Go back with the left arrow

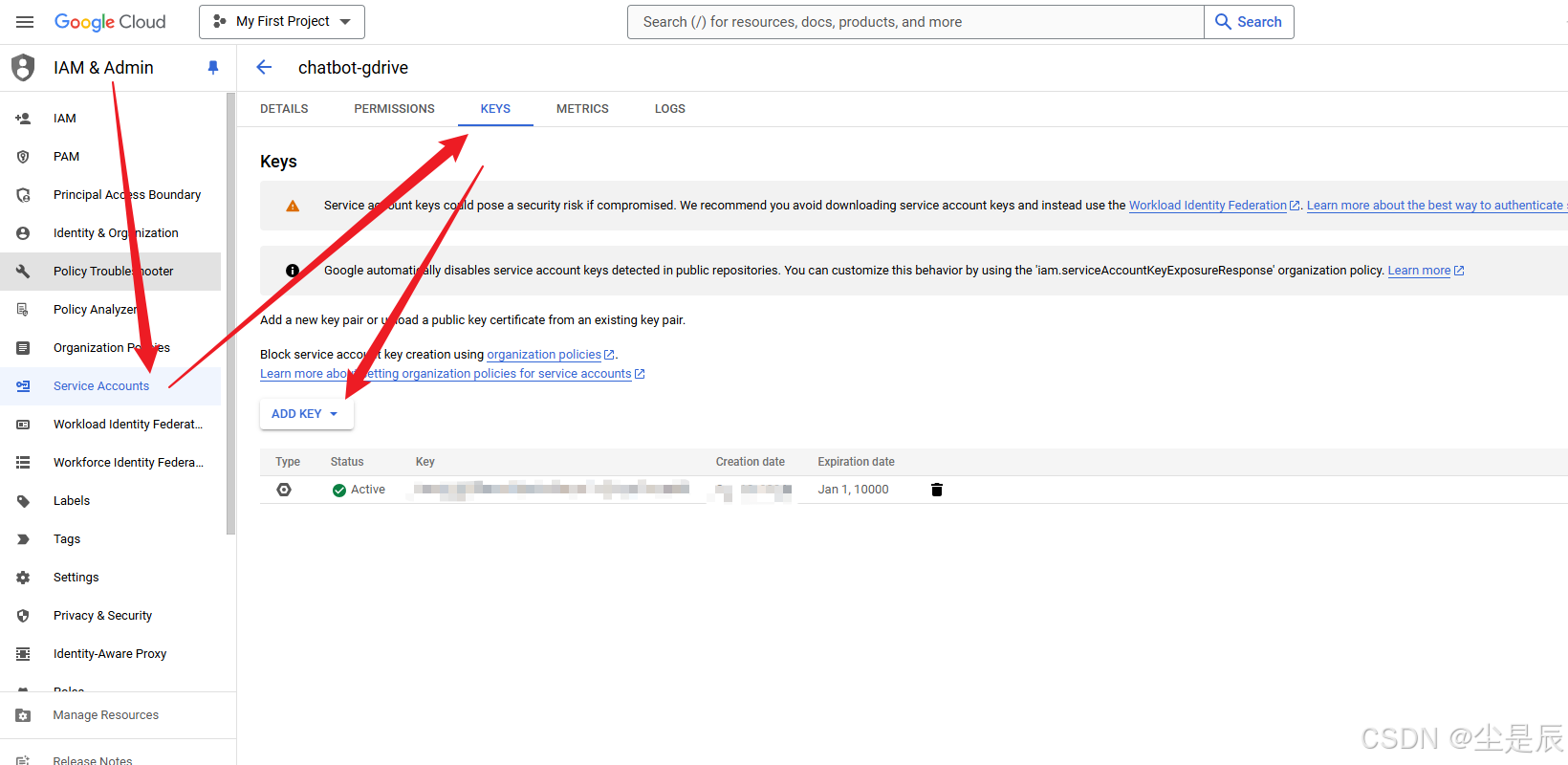pyautogui.click(x=264, y=67)
